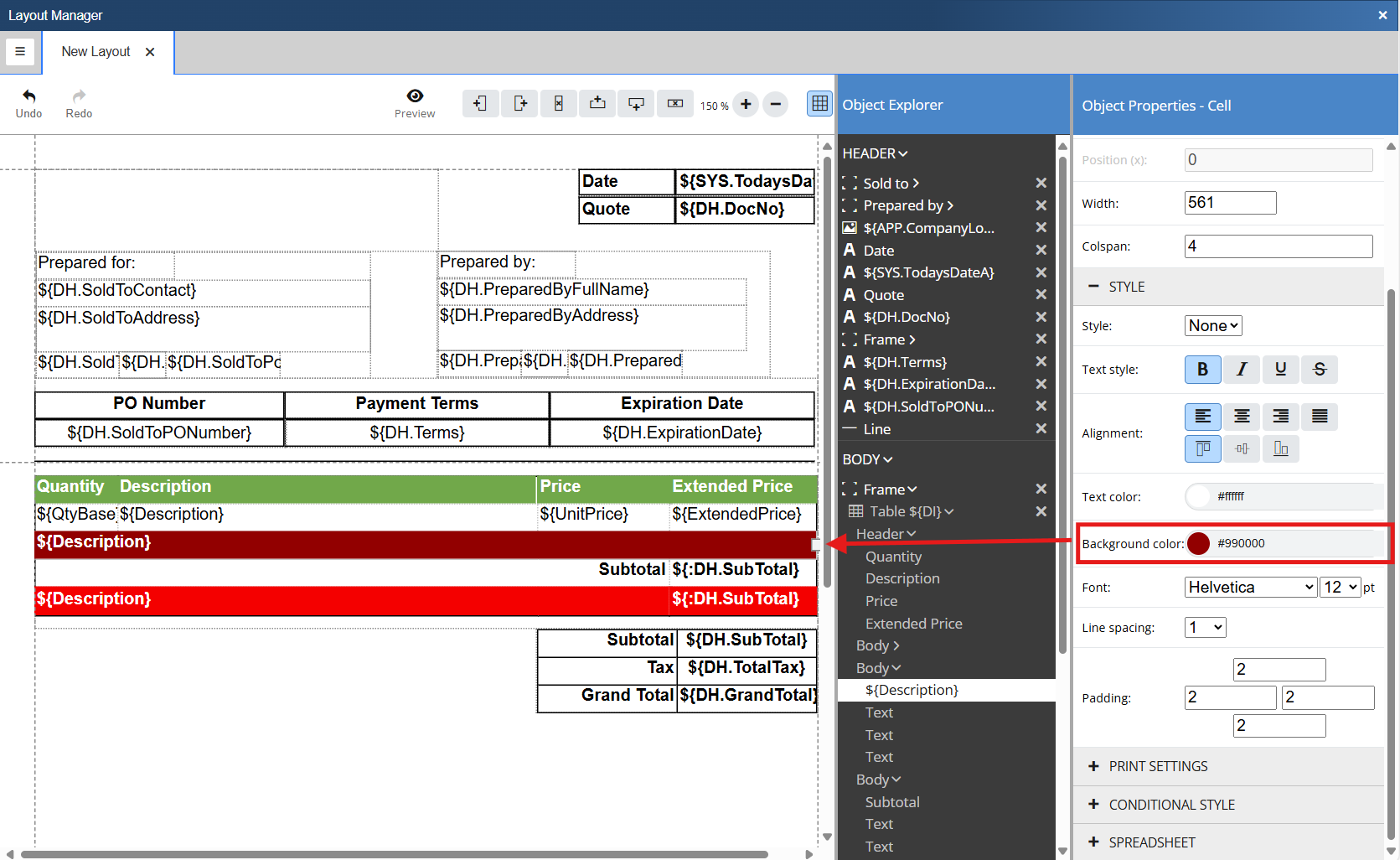Insert row below icon

pos(636,104)
